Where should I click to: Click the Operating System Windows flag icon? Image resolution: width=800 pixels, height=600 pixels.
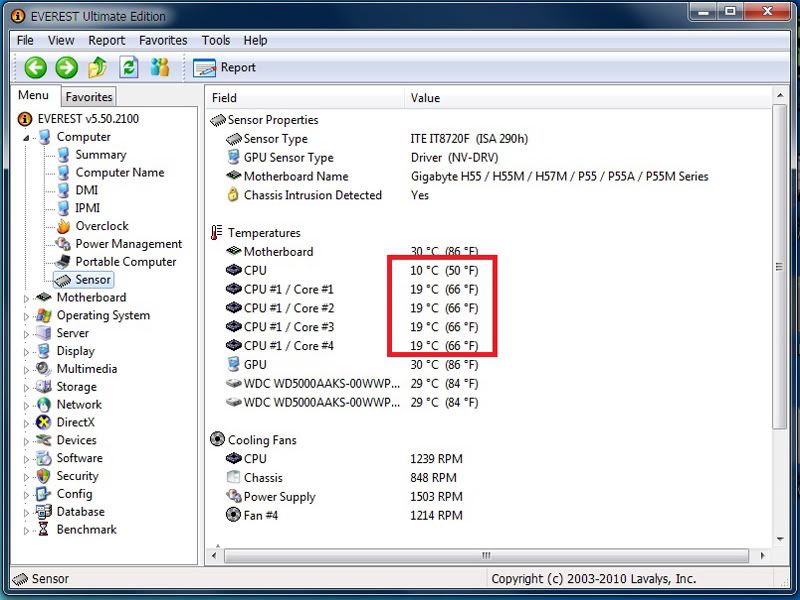44,315
